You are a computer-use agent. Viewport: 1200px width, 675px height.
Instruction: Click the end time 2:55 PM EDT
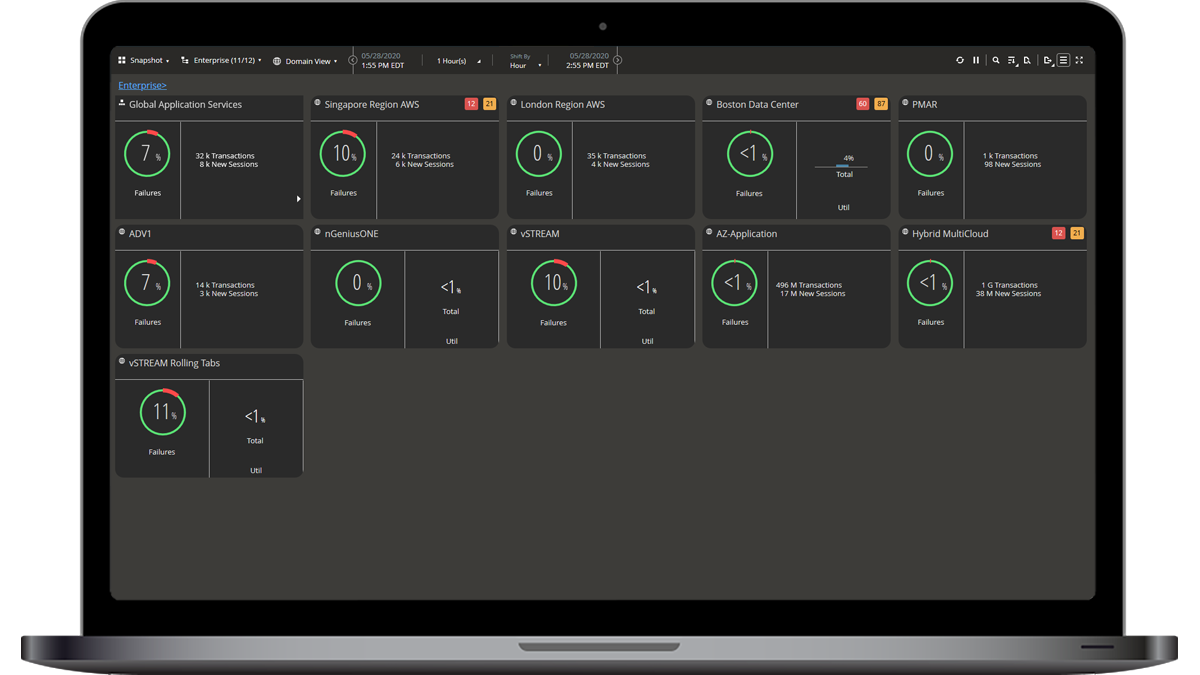(587, 66)
